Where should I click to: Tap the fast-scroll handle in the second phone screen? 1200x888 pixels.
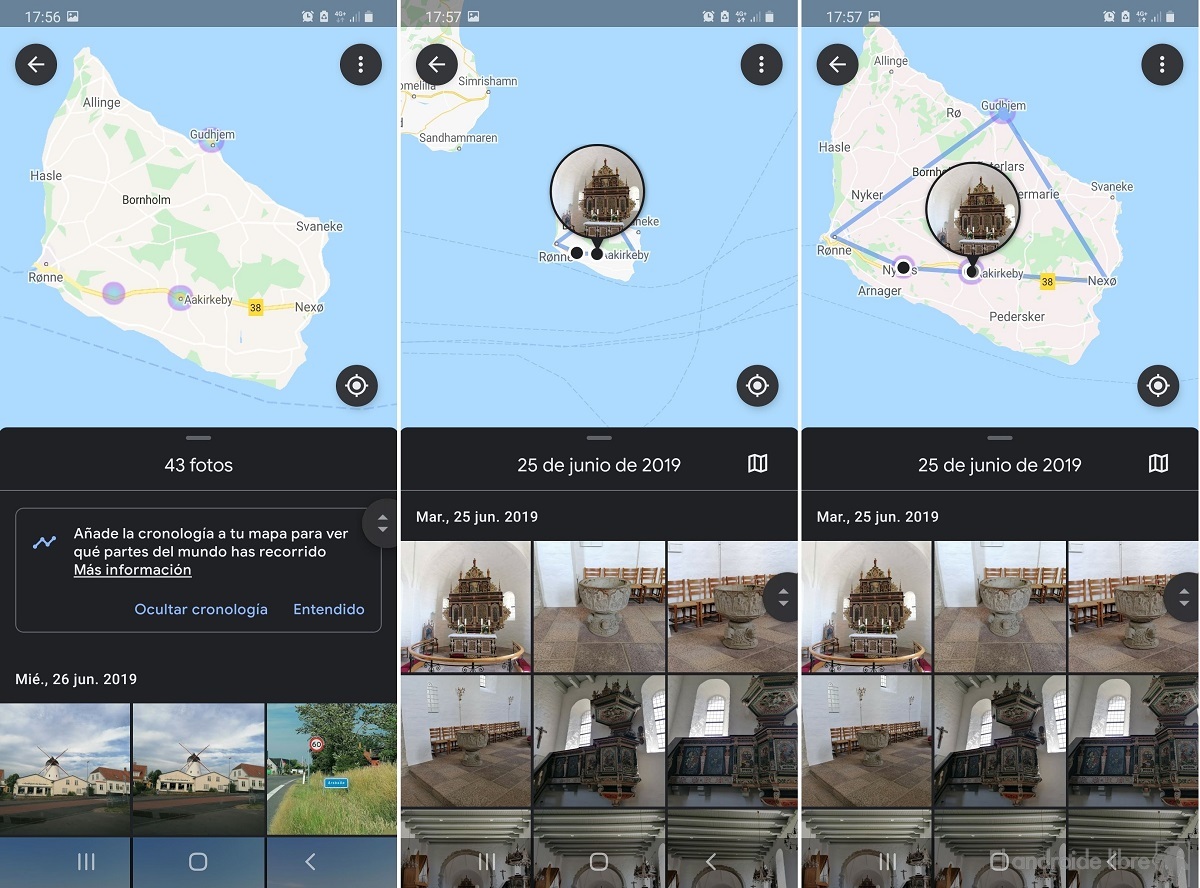[x=781, y=597]
